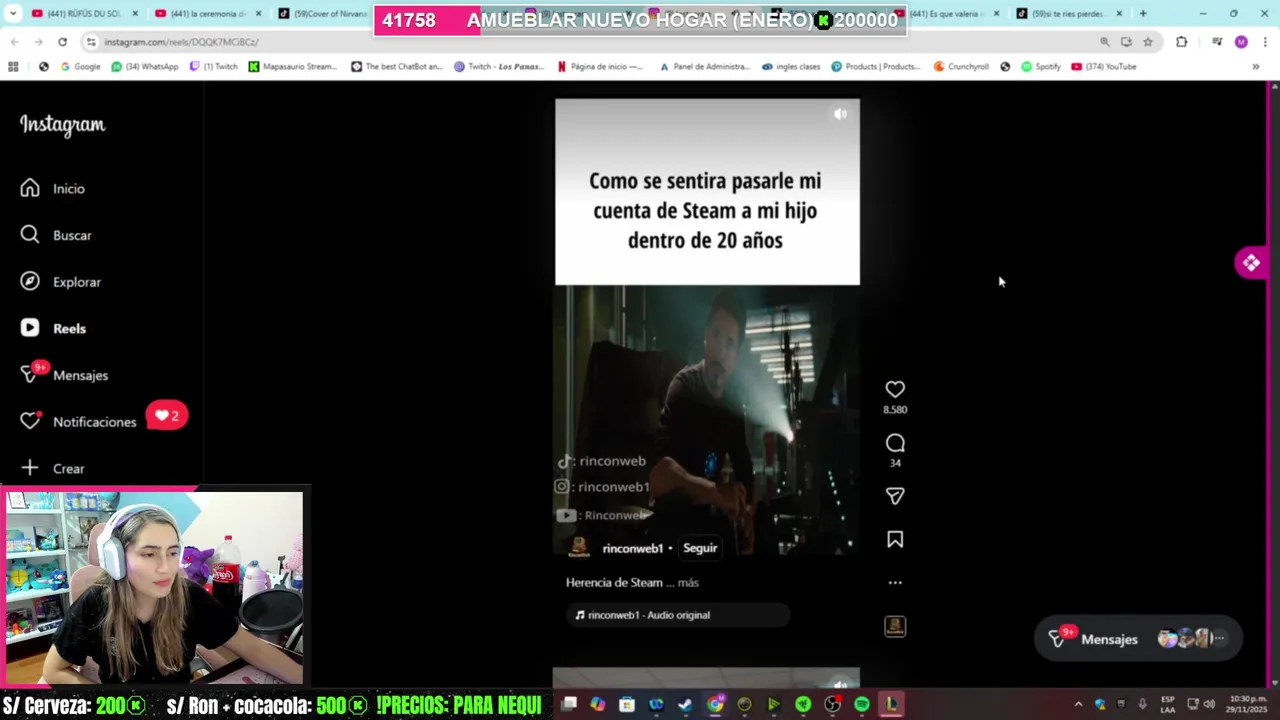1280x720 pixels.
Task: Switch to 'la ceremonia' YouTube tab
Action: (x=208, y=14)
